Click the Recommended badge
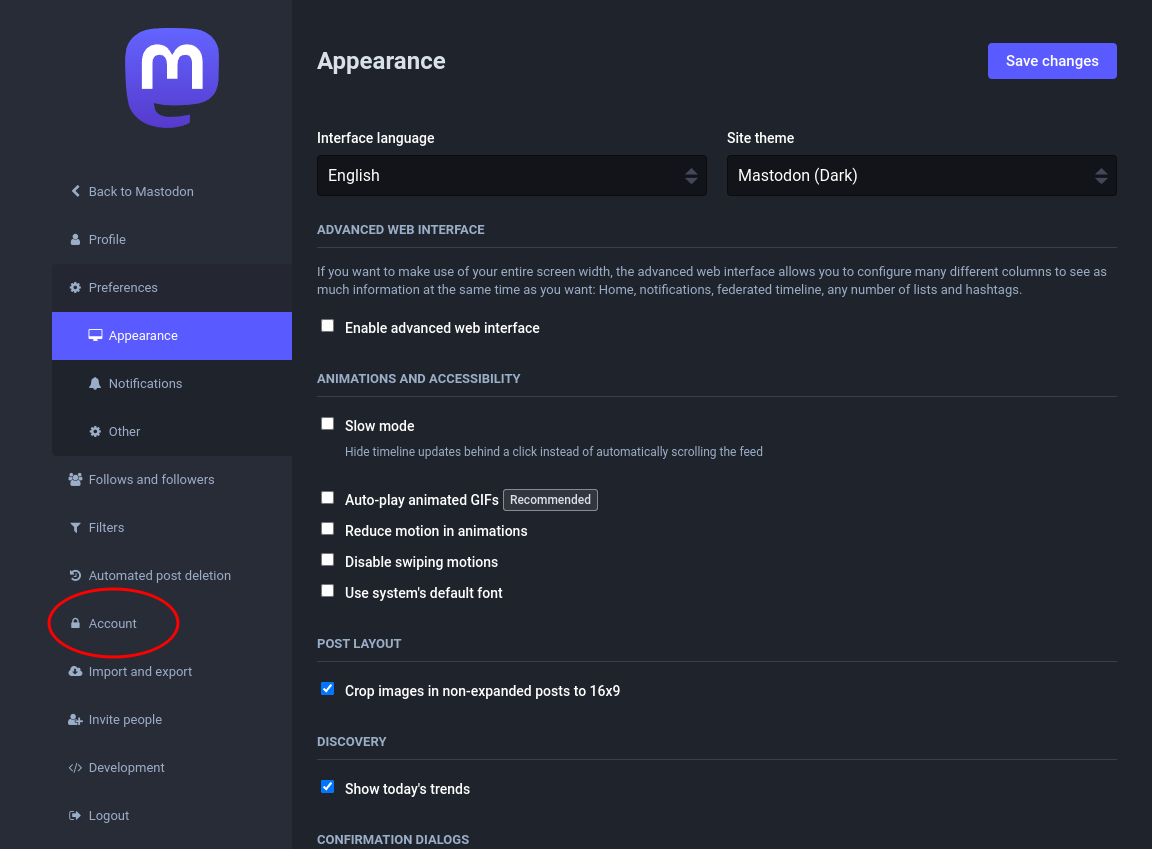This screenshot has height=849, width=1152. (550, 499)
